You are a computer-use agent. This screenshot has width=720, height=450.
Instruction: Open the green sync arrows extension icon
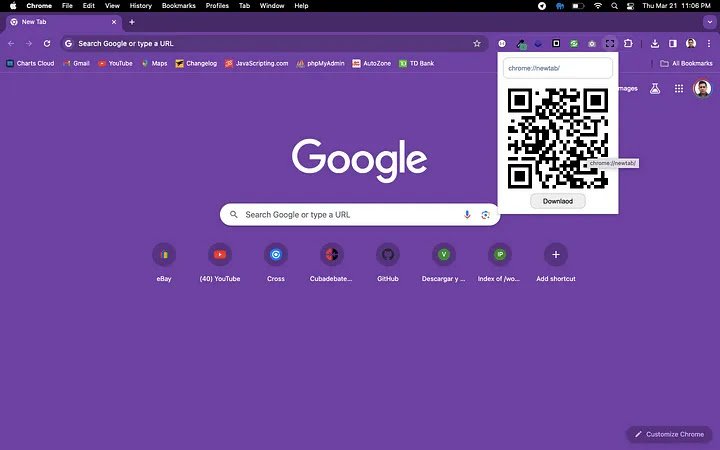click(x=574, y=44)
